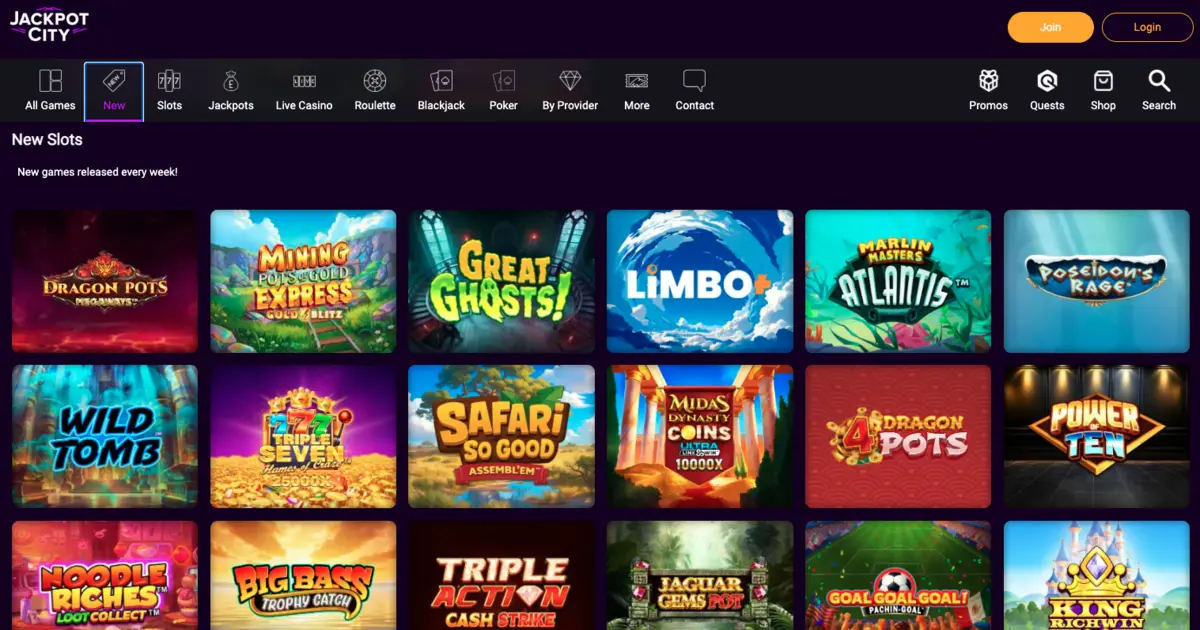
Task: Open More games icon
Action: (637, 81)
